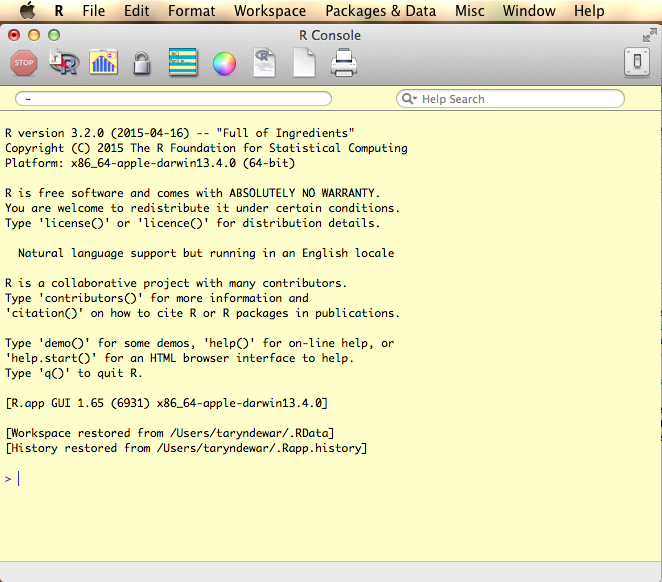The width and height of the screenshot is (662, 582).
Task: Toggle full screen arrows in title bar
Action: 649,35
